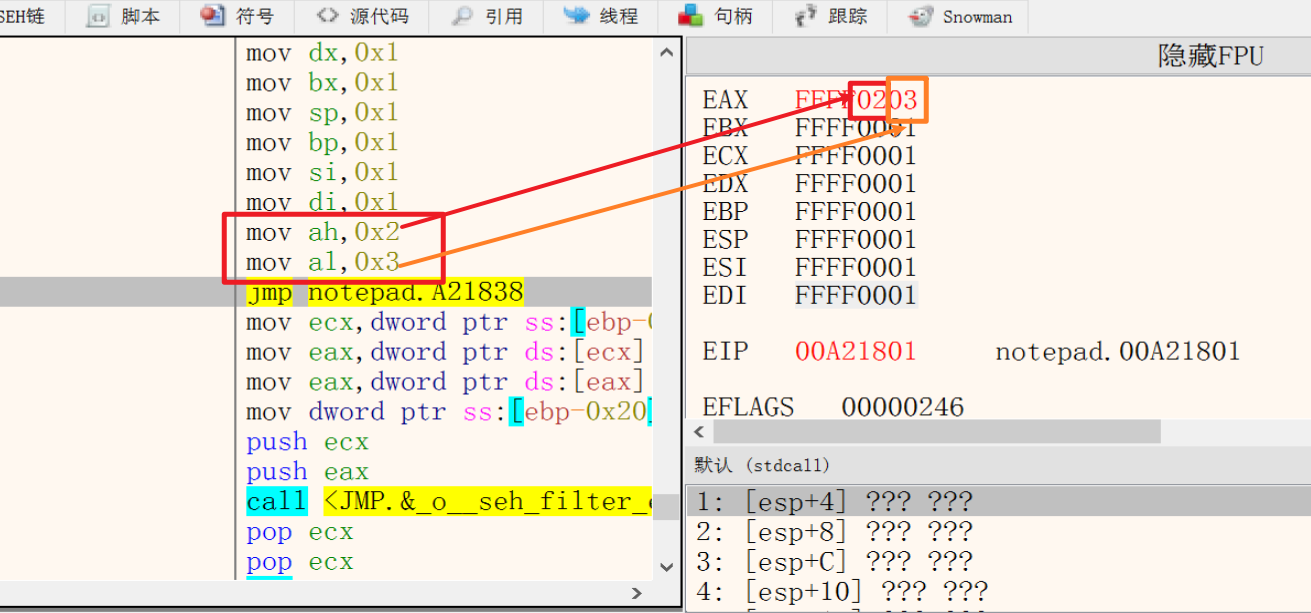The height and width of the screenshot is (613, 1311).
Task: Open the 跟踪 (Trace) footprints icon
Action: point(830,16)
